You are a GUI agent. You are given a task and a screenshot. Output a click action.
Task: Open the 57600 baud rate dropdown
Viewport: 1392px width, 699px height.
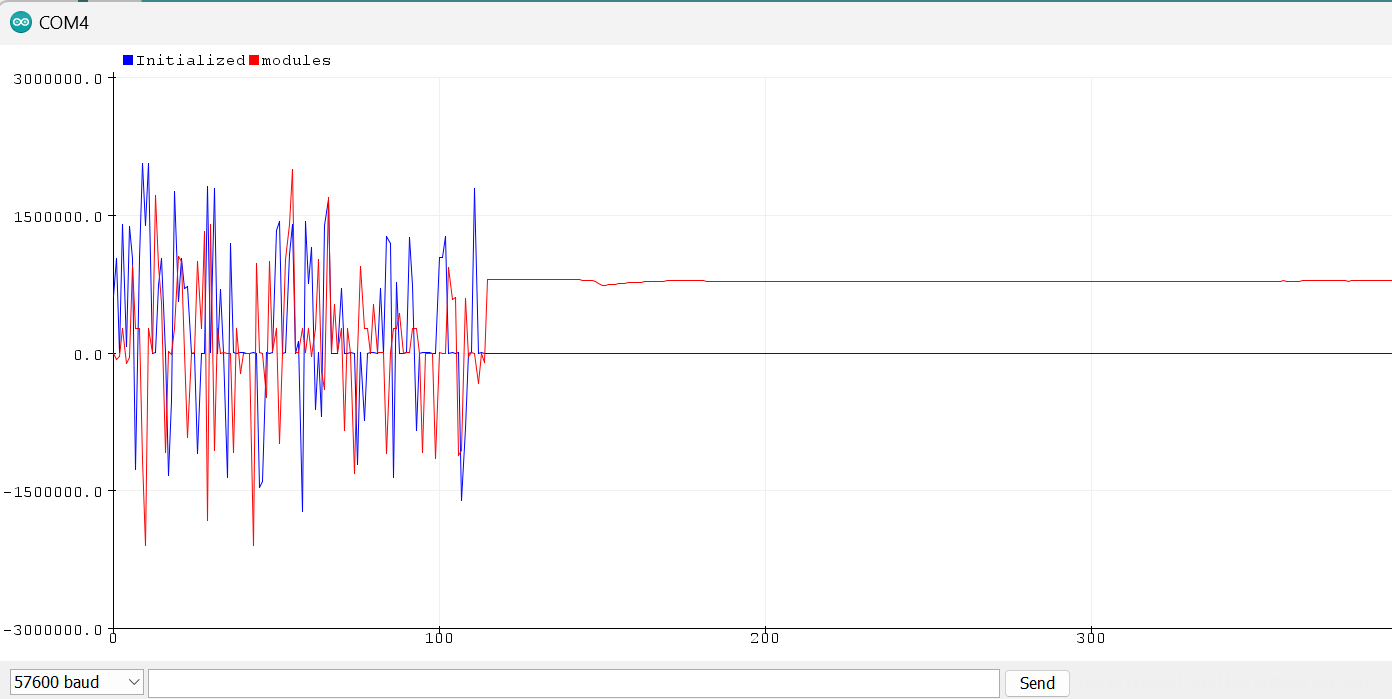click(x=76, y=681)
